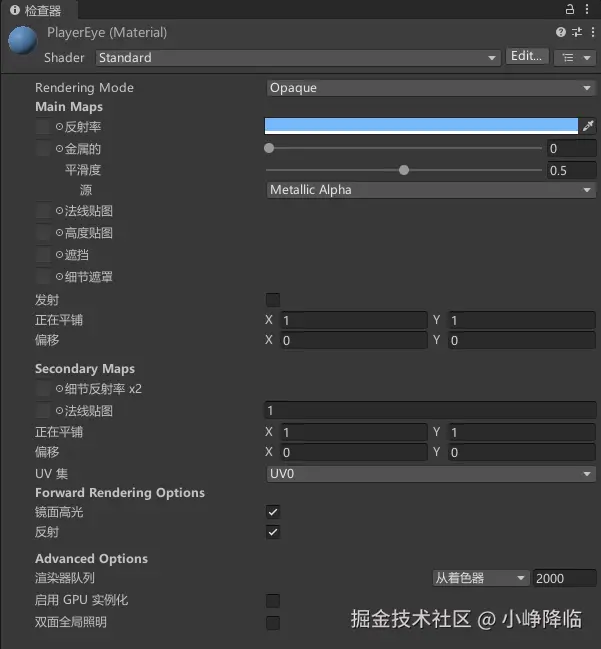Viewport: 601px width, 649px height.
Task: Click the 反射率 texture picker circle
Action: (x=59, y=127)
